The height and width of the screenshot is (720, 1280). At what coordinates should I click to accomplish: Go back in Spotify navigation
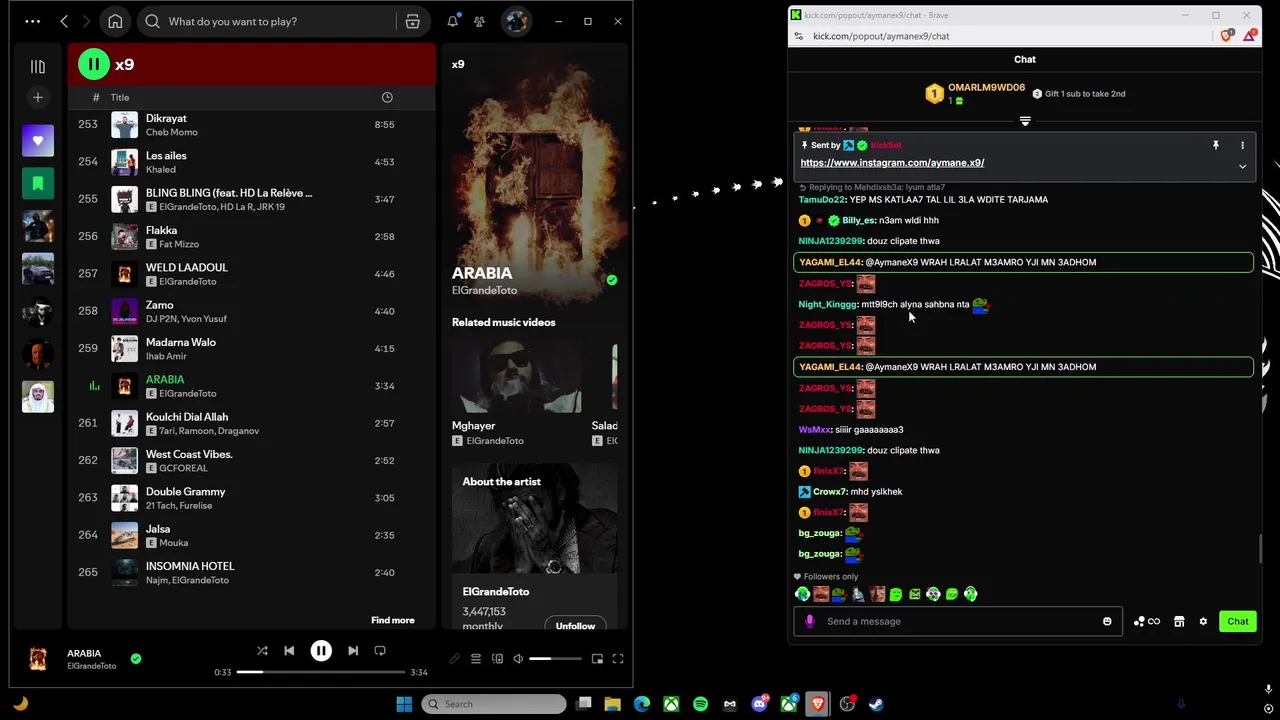click(x=64, y=21)
